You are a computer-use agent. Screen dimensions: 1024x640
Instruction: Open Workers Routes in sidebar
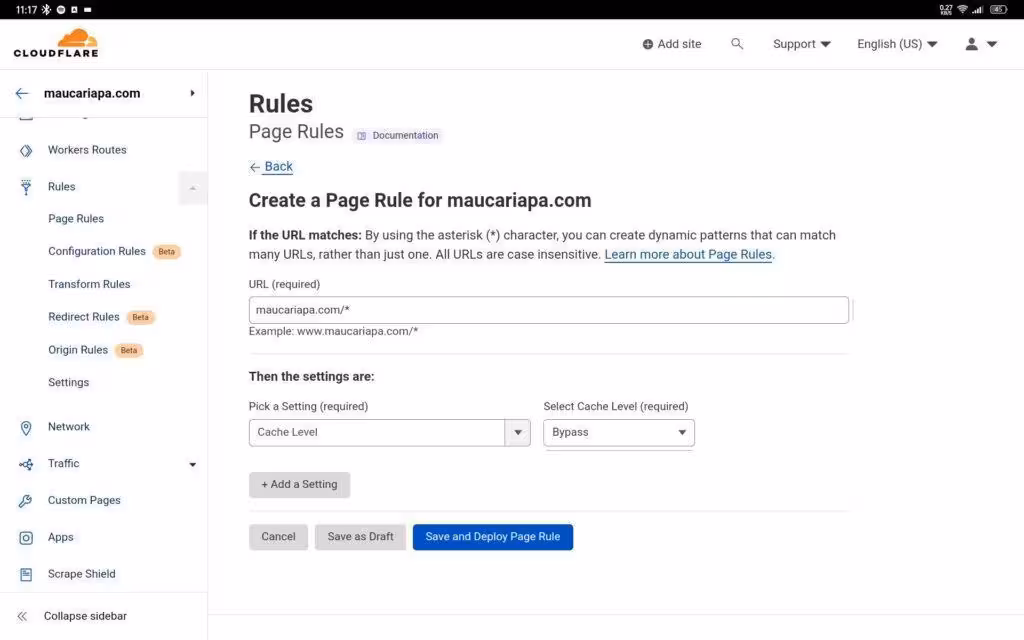[87, 150]
